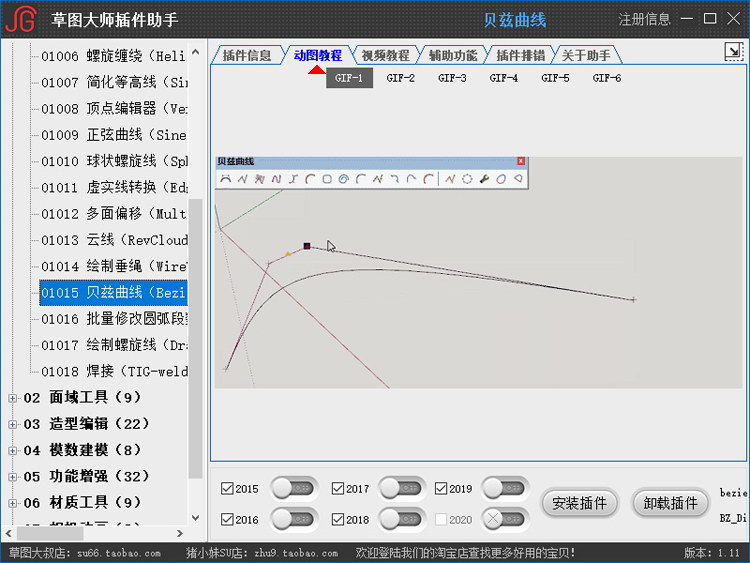Image resolution: width=750 pixels, height=563 pixels.
Task: Click the horizontal scrollbar right arrow
Action: coord(180,533)
